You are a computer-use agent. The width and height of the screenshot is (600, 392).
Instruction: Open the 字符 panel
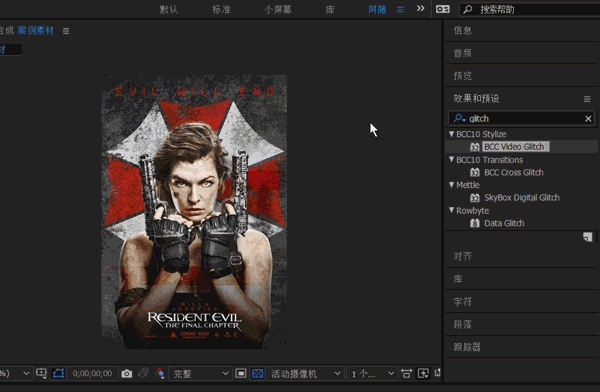pos(463,302)
